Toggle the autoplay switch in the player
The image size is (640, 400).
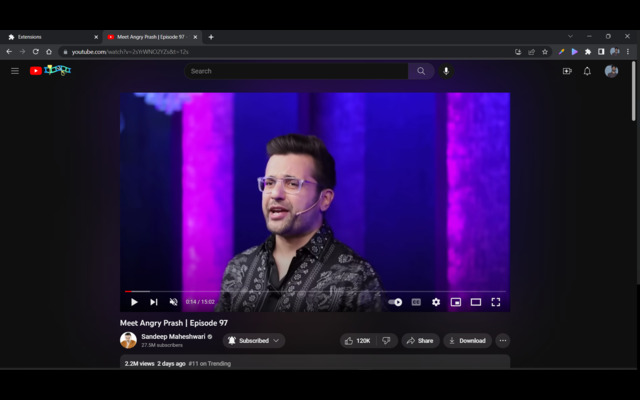(x=395, y=302)
